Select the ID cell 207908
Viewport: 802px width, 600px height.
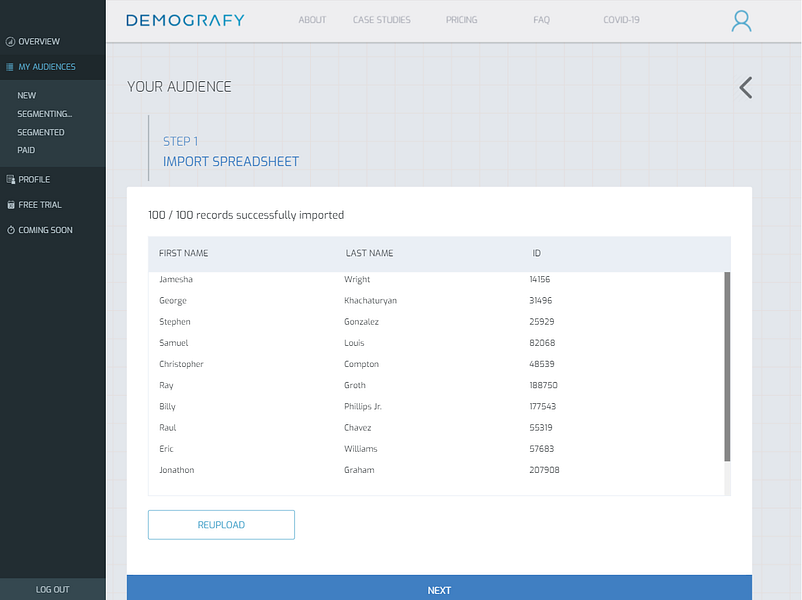point(544,470)
